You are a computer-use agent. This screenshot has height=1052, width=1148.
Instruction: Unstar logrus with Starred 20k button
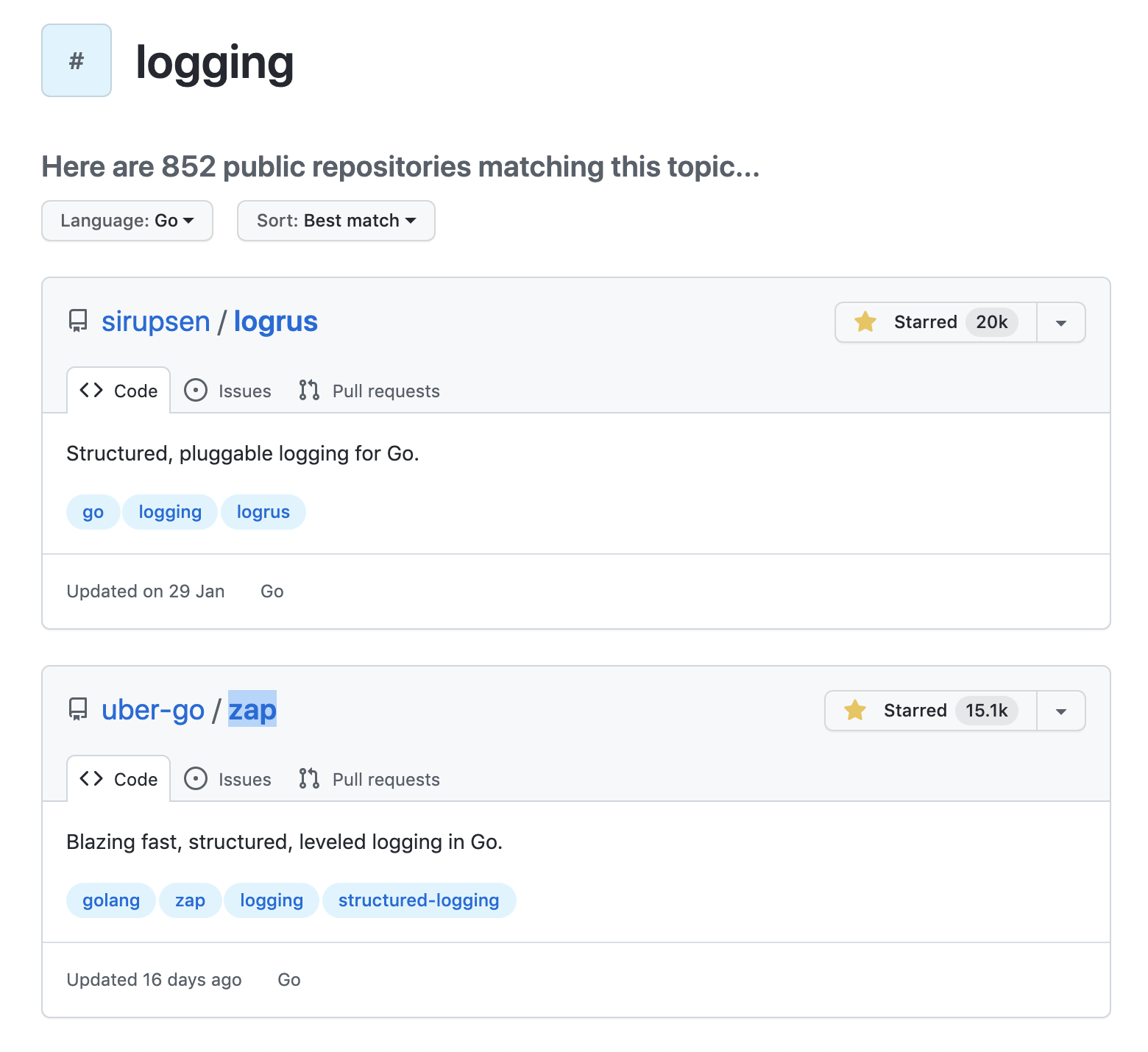(936, 322)
